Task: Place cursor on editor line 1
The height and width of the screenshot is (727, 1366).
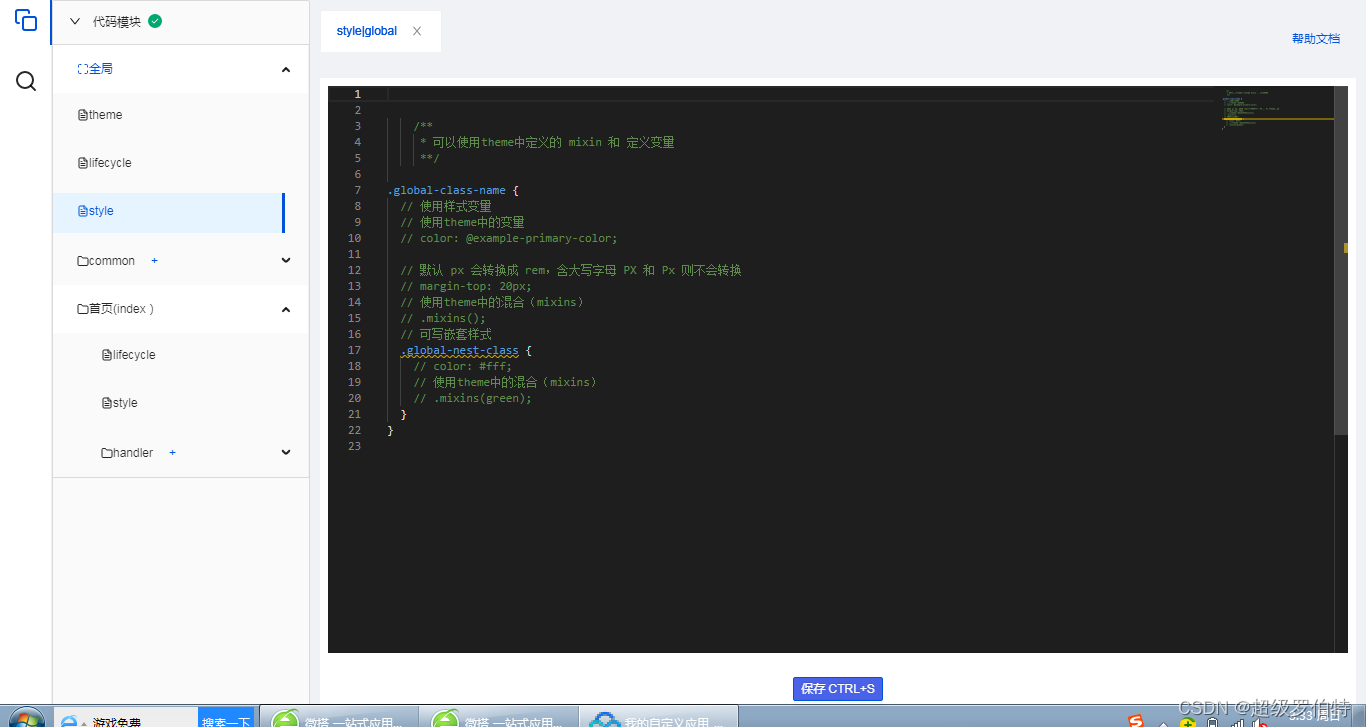Action: [800, 94]
